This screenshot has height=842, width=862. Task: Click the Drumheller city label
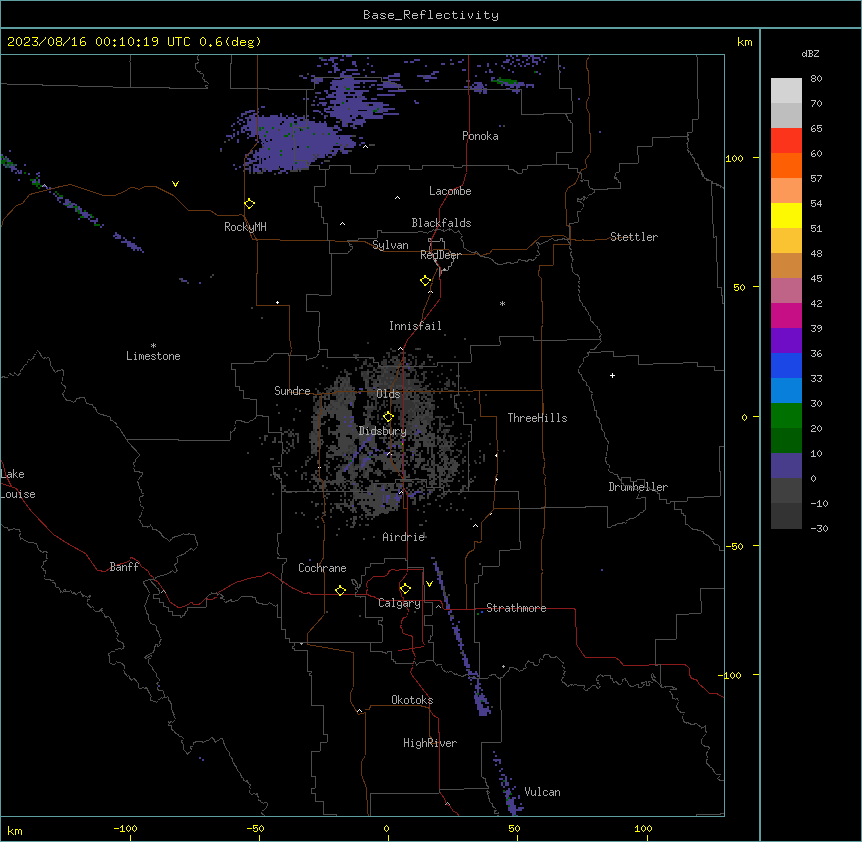(638, 487)
